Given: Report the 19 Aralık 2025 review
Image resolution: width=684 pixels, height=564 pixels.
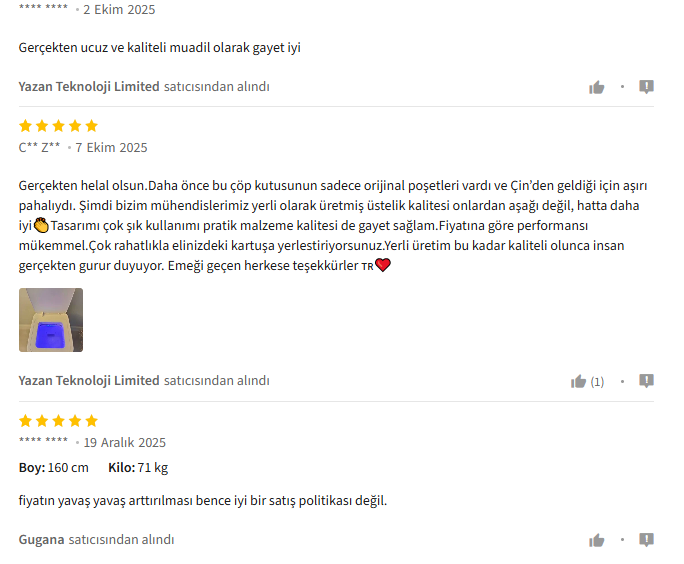Looking at the screenshot, I should coord(646,540).
